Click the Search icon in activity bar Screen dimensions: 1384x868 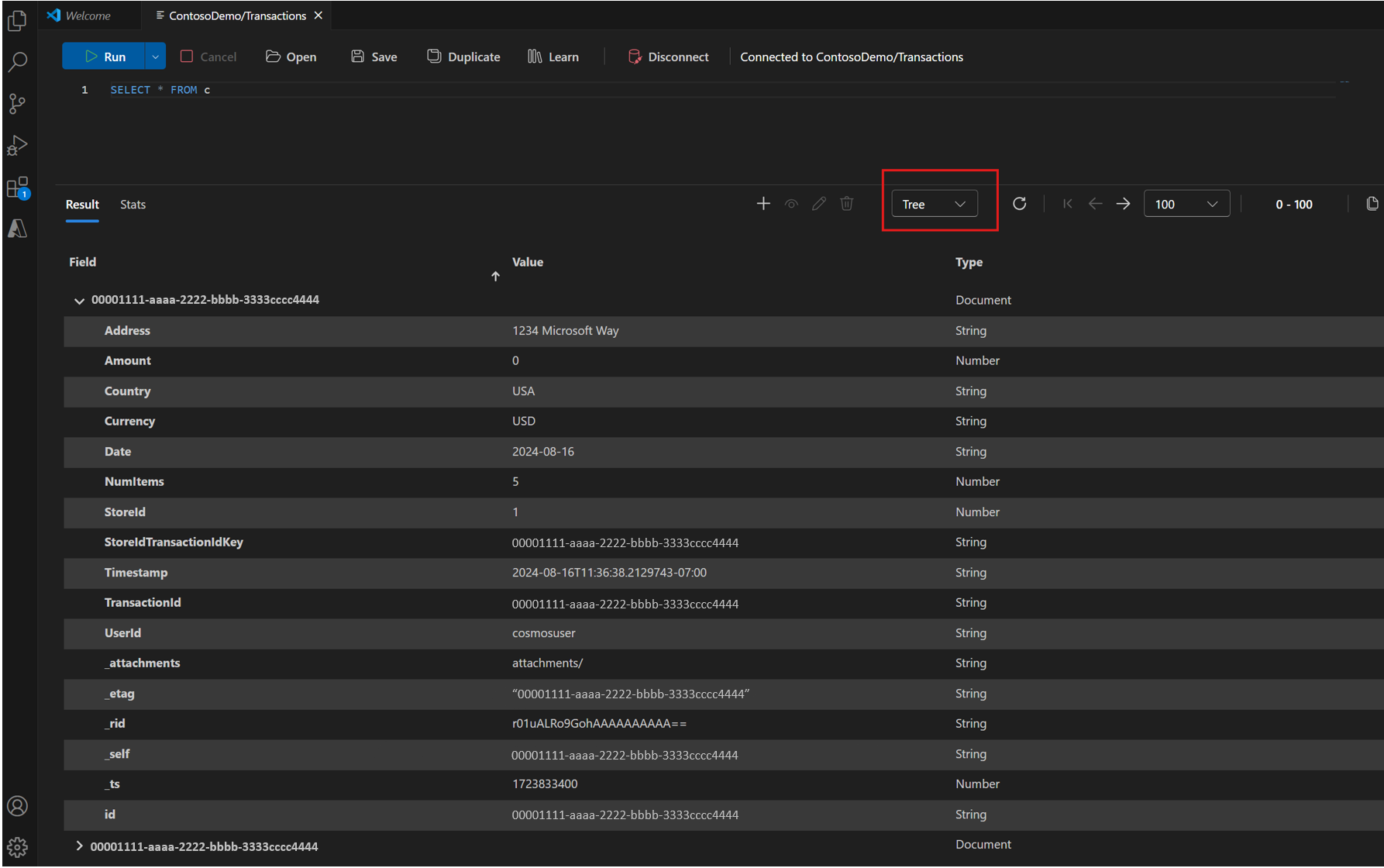point(17,62)
